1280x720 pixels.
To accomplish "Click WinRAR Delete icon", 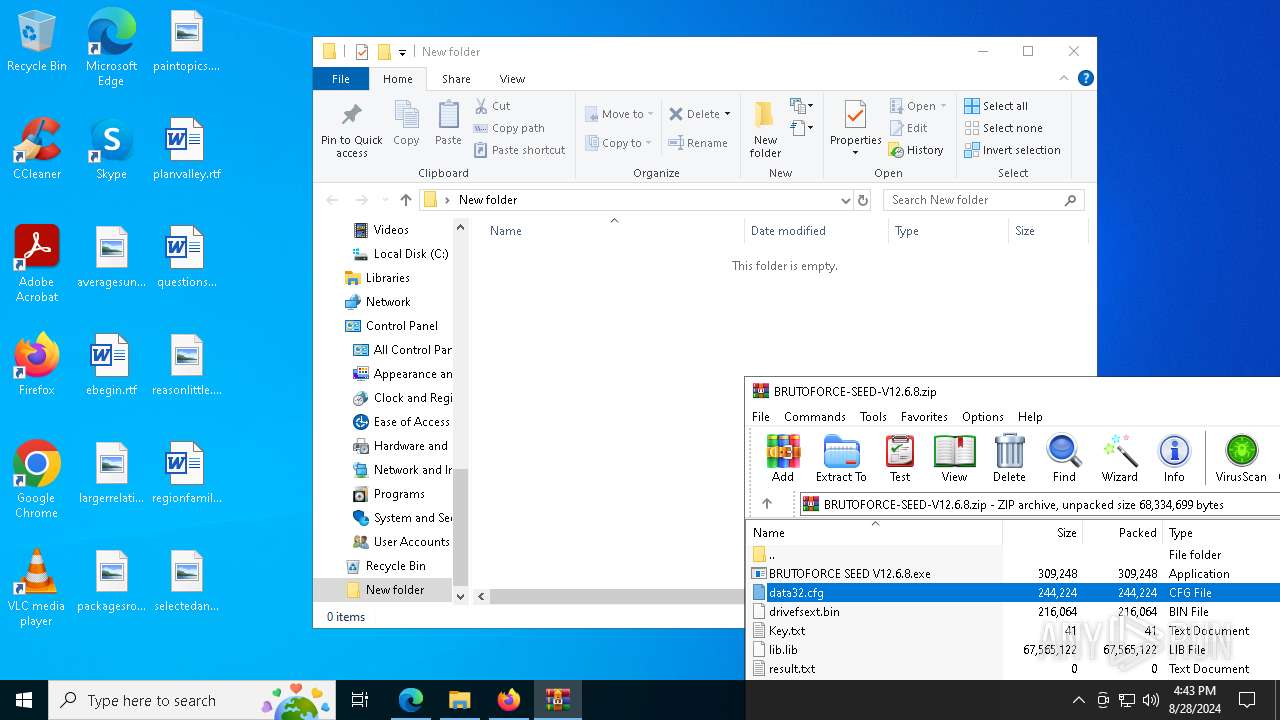I will point(1009,459).
